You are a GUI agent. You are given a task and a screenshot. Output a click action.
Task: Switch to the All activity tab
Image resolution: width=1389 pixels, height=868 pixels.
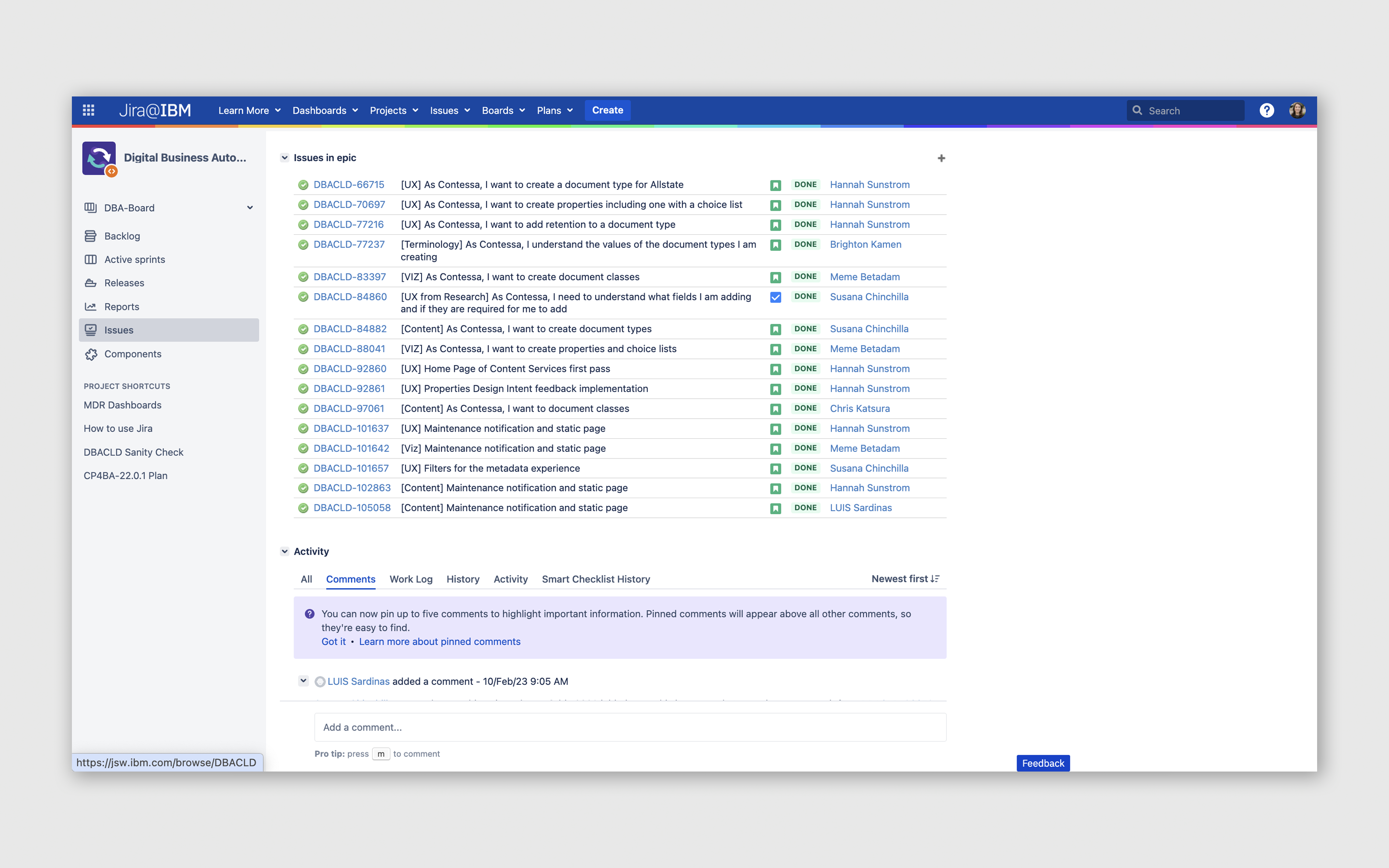pos(307,579)
